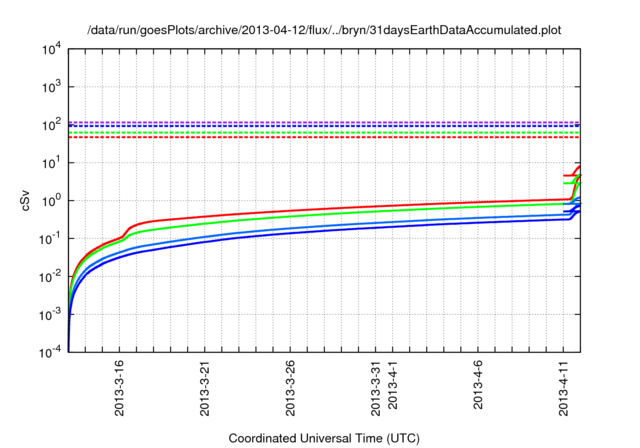Click the 10^-3 y-axis label
This screenshot has height=448, width=640.
click(x=51, y=315)
